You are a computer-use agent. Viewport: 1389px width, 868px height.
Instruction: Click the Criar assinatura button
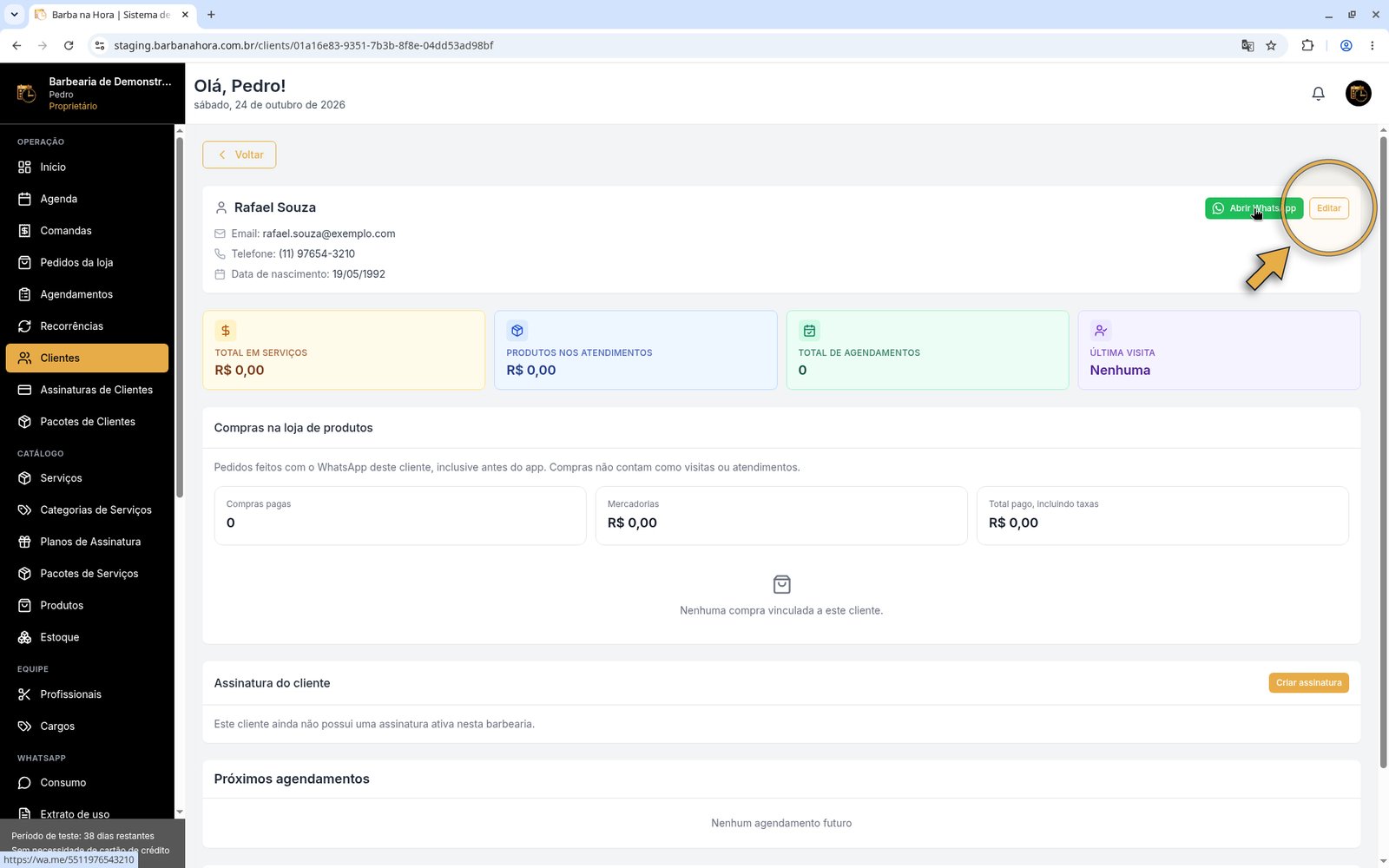coord(1308,683)
